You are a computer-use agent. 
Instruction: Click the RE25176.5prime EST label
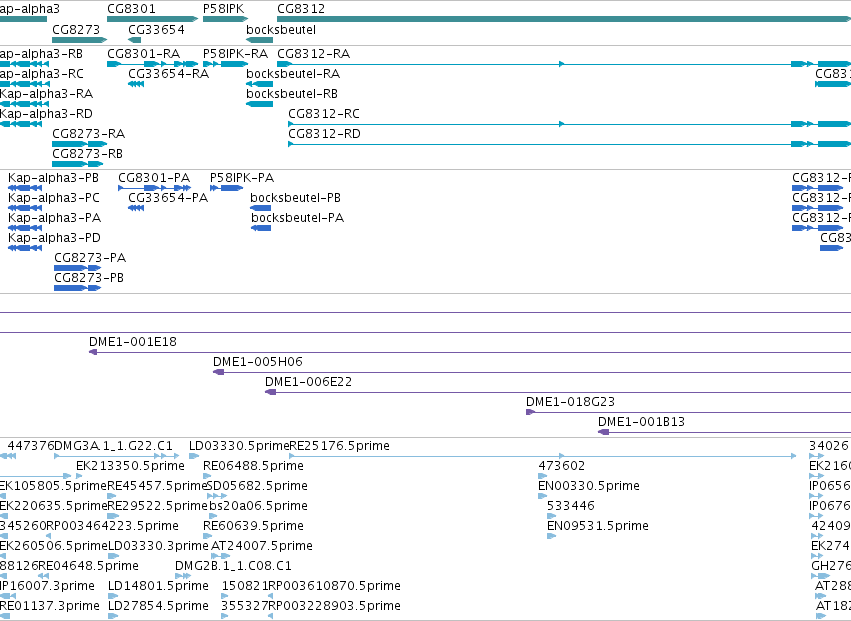pos(340,446)
